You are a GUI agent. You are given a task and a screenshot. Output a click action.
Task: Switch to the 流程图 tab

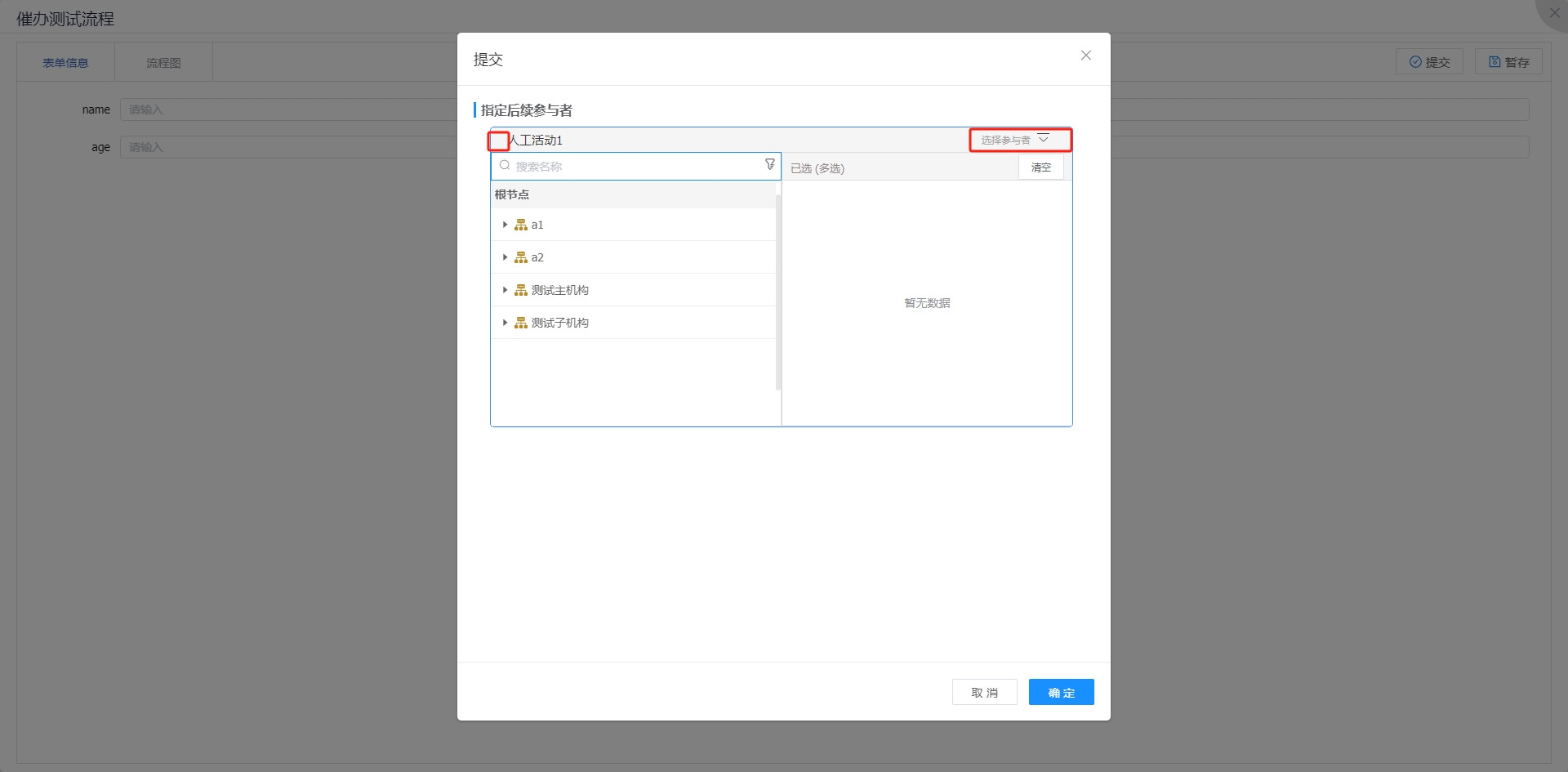[x=163, y=63]
